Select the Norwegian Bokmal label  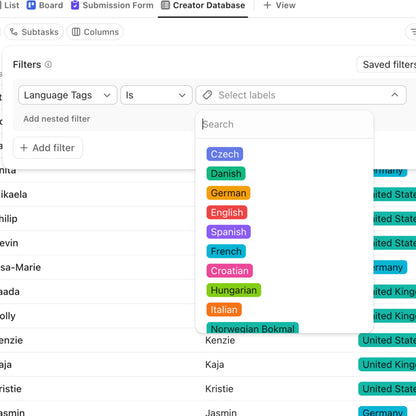pyautogui.click(x=253, y=328)
